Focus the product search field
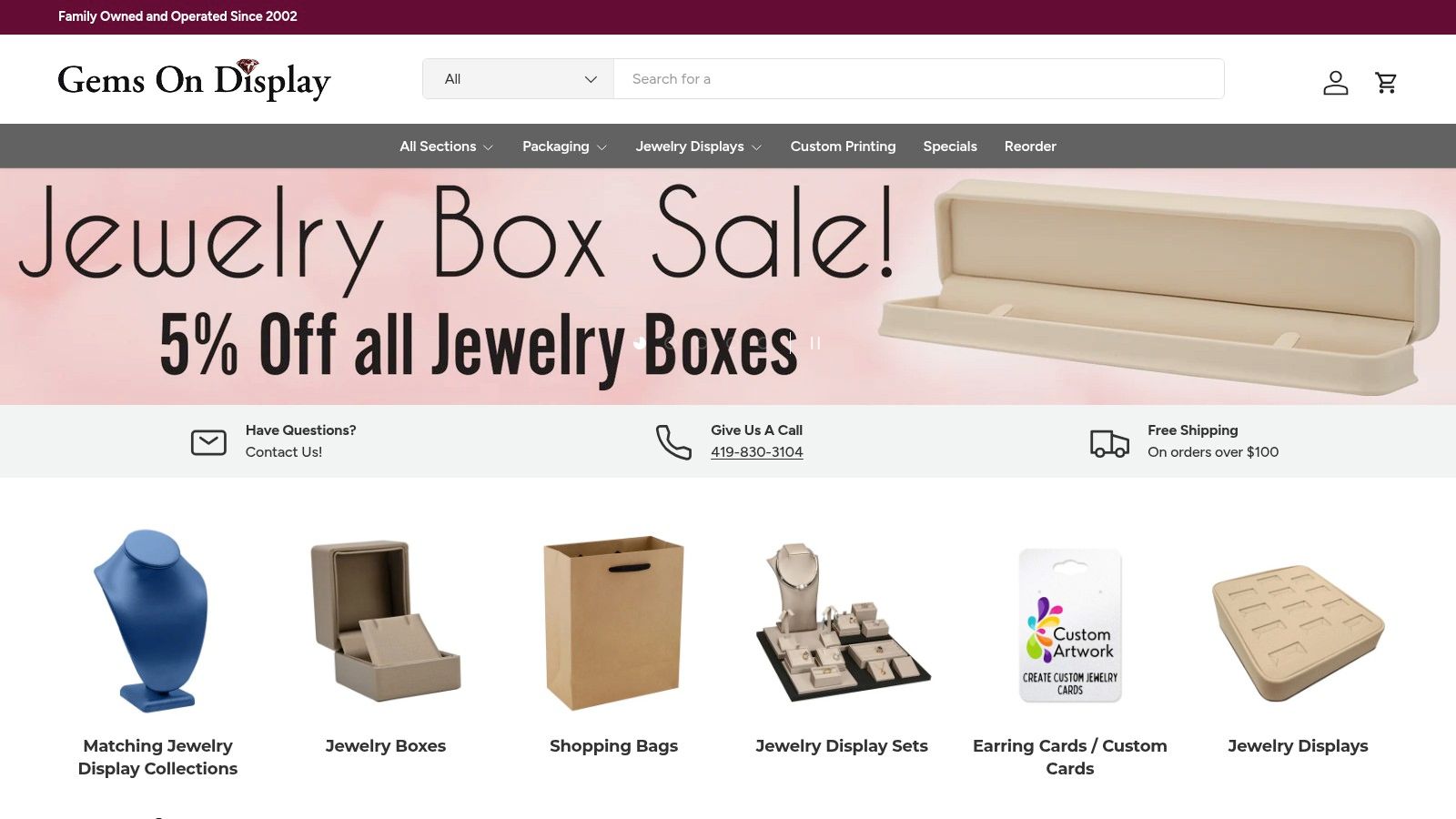1456x819 pixels. coord(919,79)
